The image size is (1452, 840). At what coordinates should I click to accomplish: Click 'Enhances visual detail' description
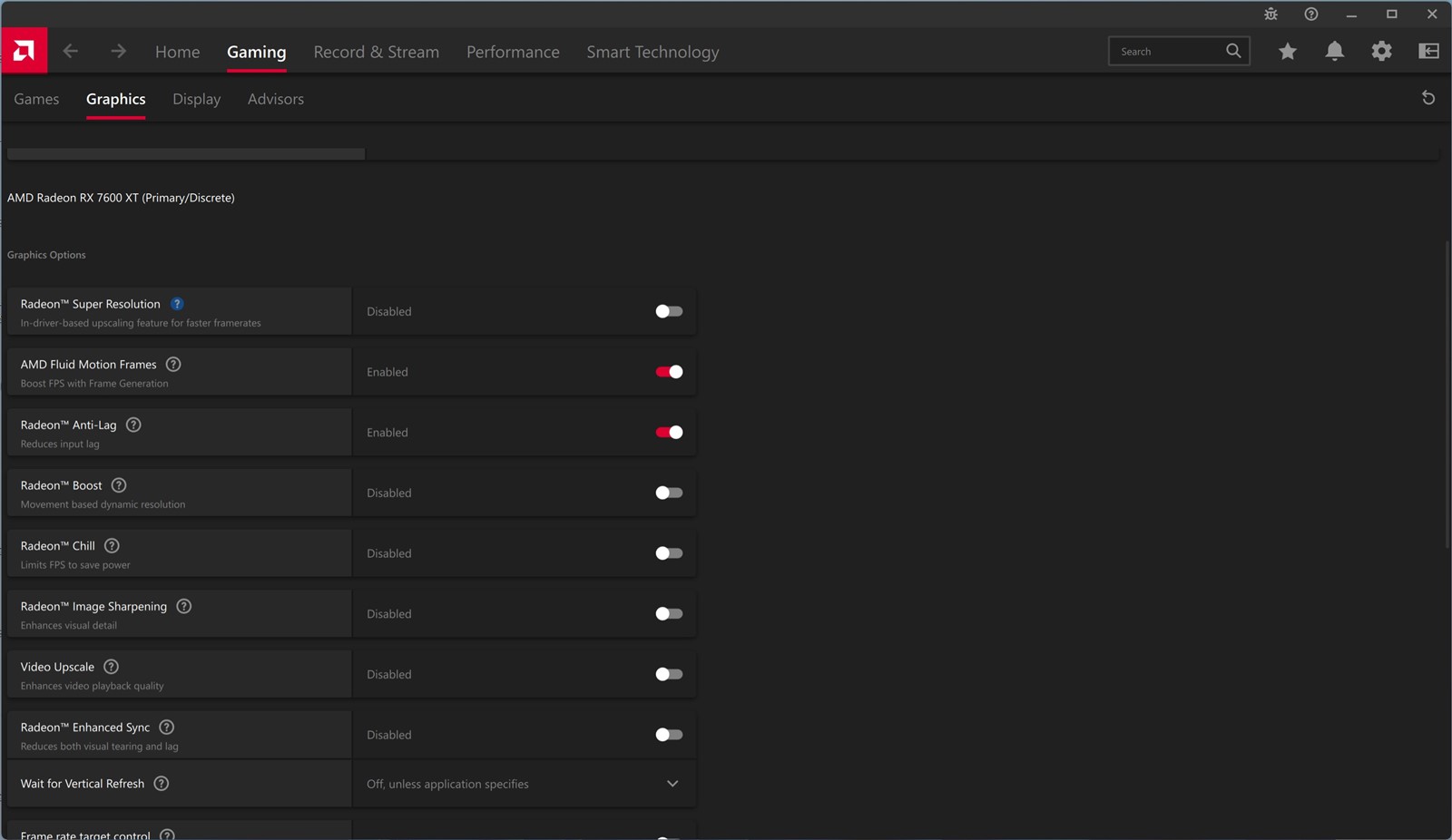[x=69, y=625]
